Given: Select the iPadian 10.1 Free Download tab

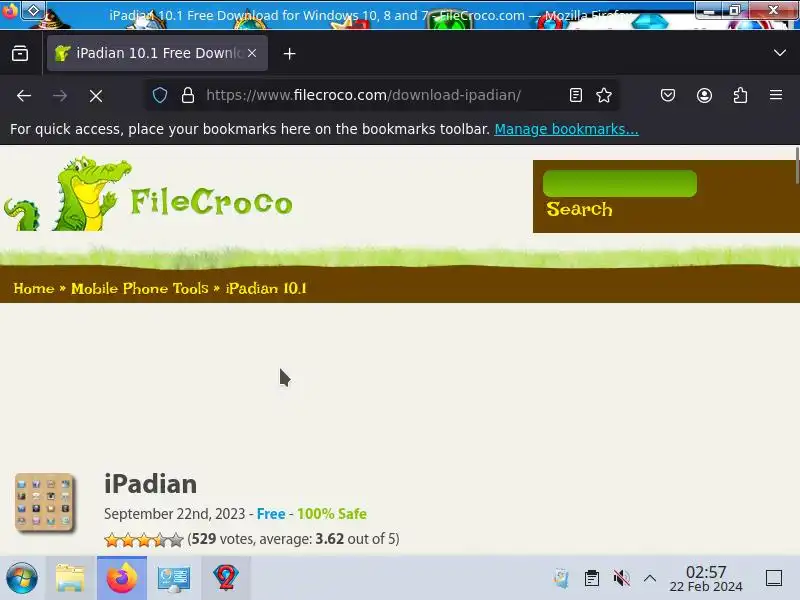Looking at the screenshot, I should [157, 53].
